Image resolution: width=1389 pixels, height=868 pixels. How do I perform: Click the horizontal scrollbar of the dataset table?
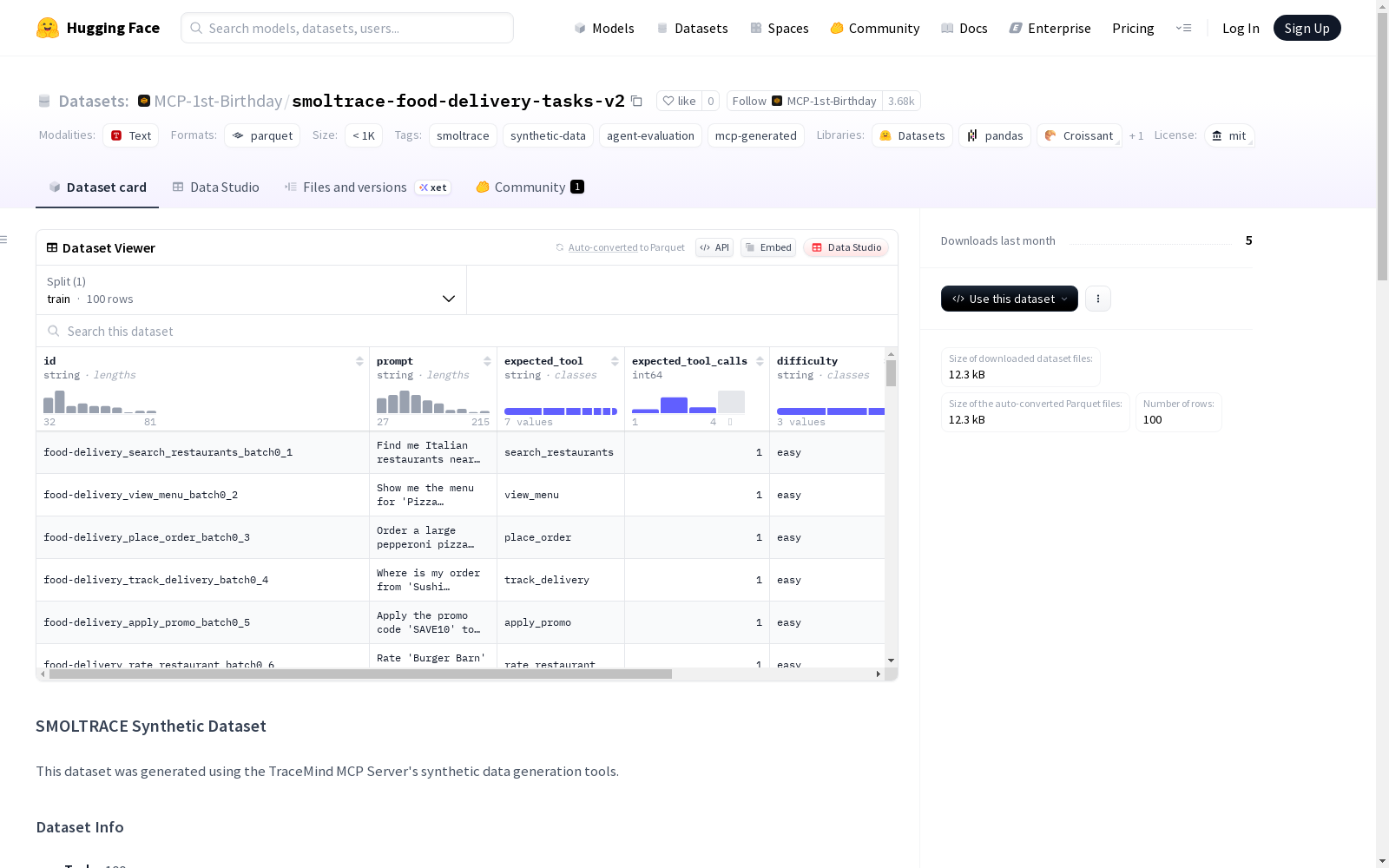pyautogui.click(x=360, y=674)
